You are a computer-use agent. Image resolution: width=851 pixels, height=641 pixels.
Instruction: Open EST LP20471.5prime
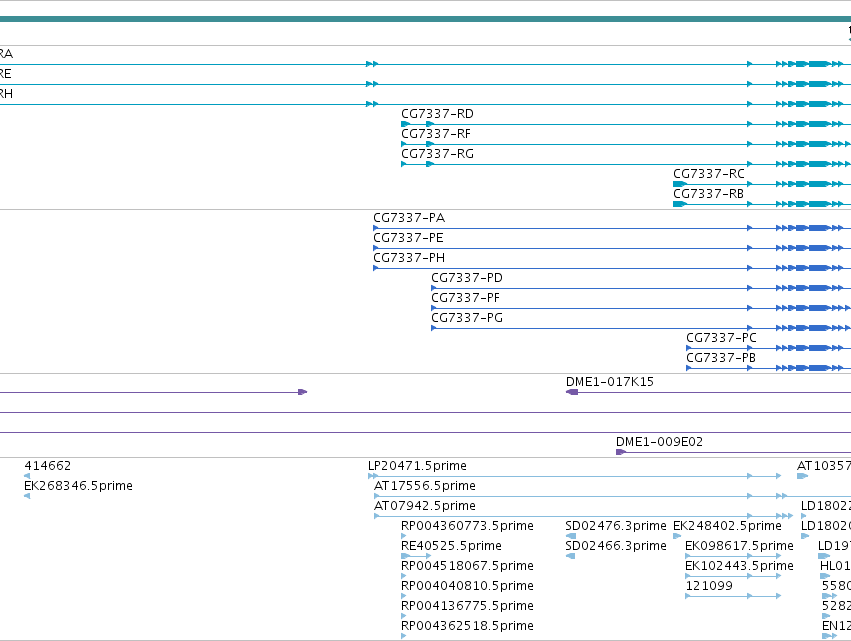coord(417,466)
